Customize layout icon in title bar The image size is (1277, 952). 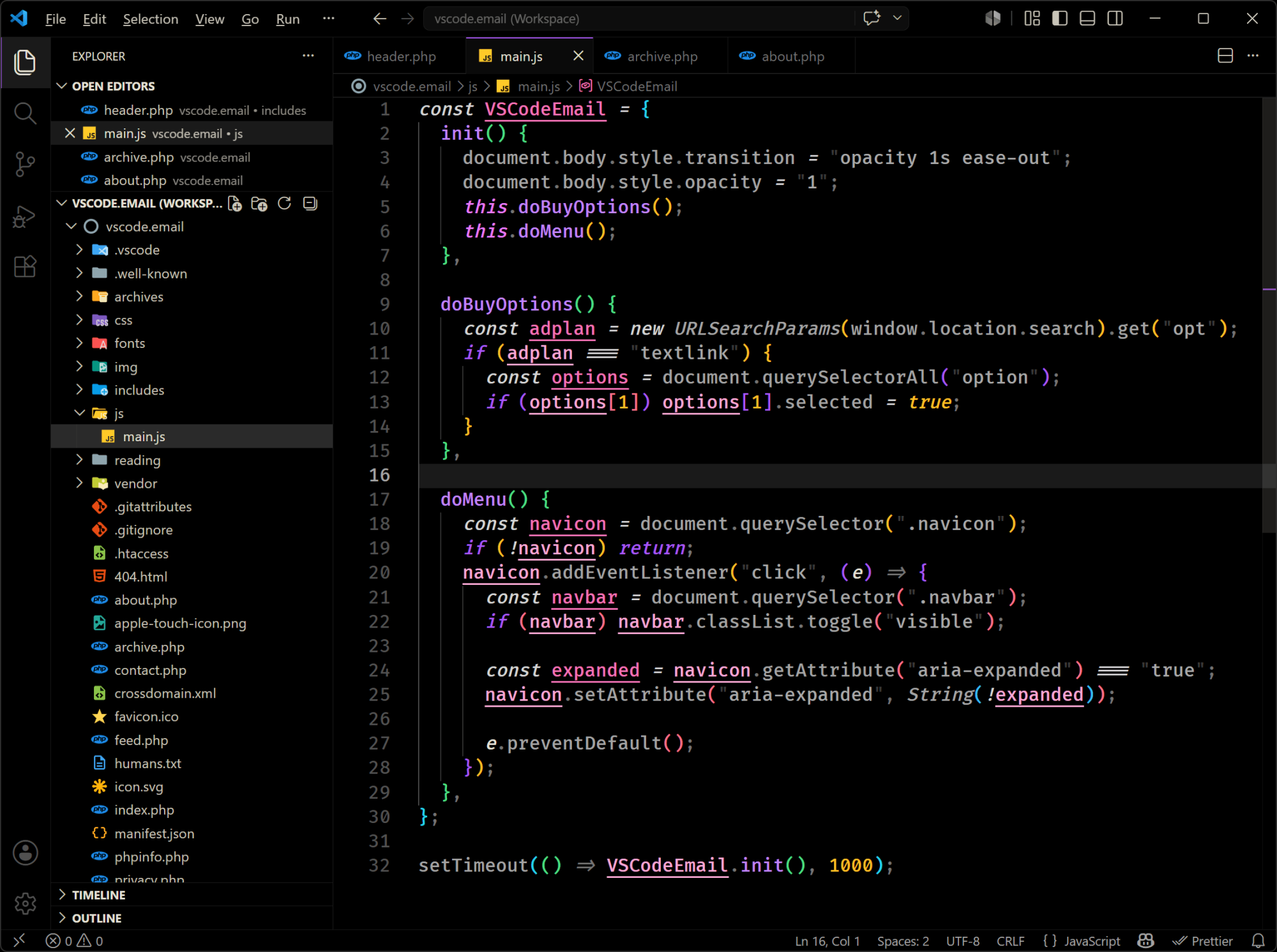(1032, 19)
